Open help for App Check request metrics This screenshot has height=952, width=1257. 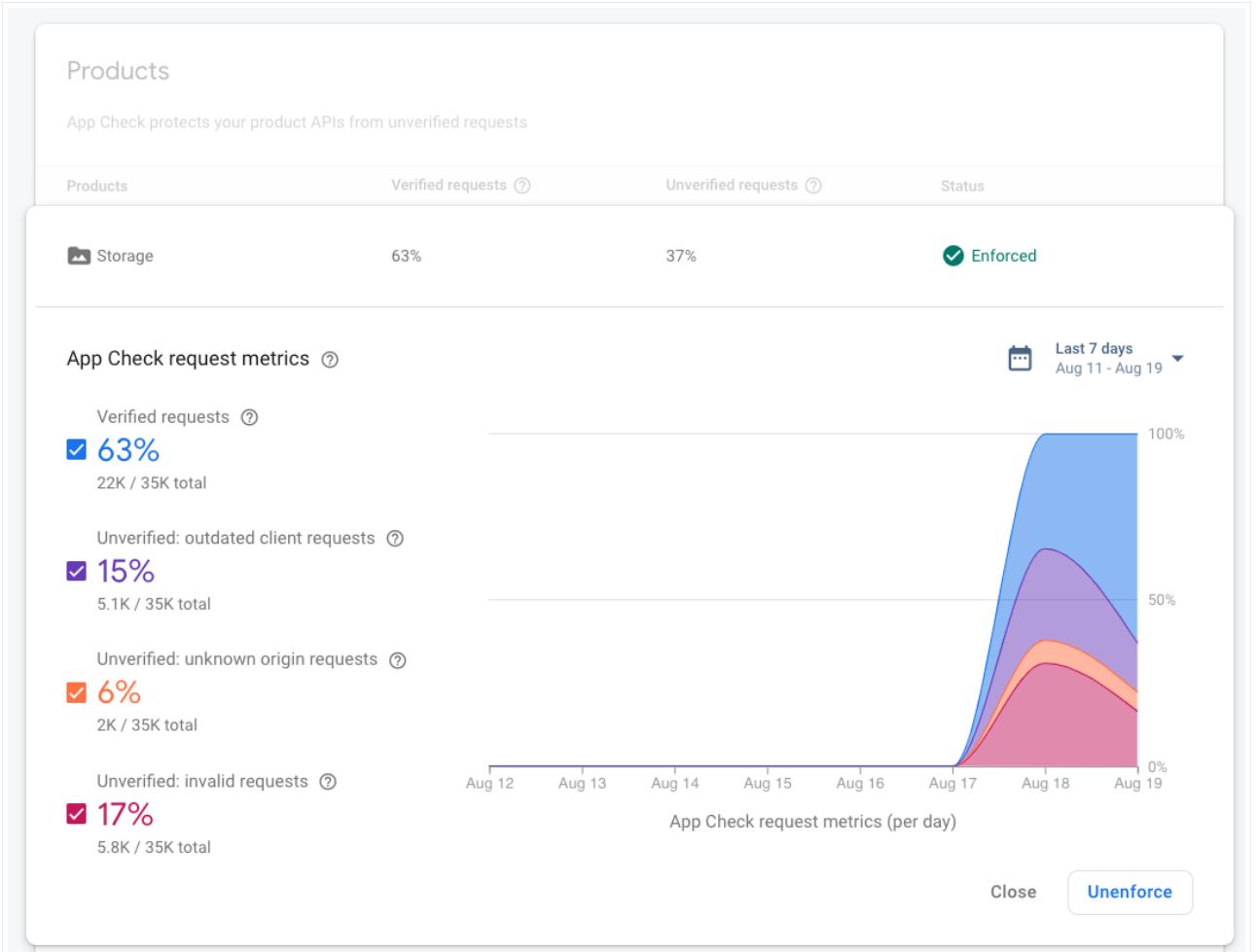pos(330,360)
